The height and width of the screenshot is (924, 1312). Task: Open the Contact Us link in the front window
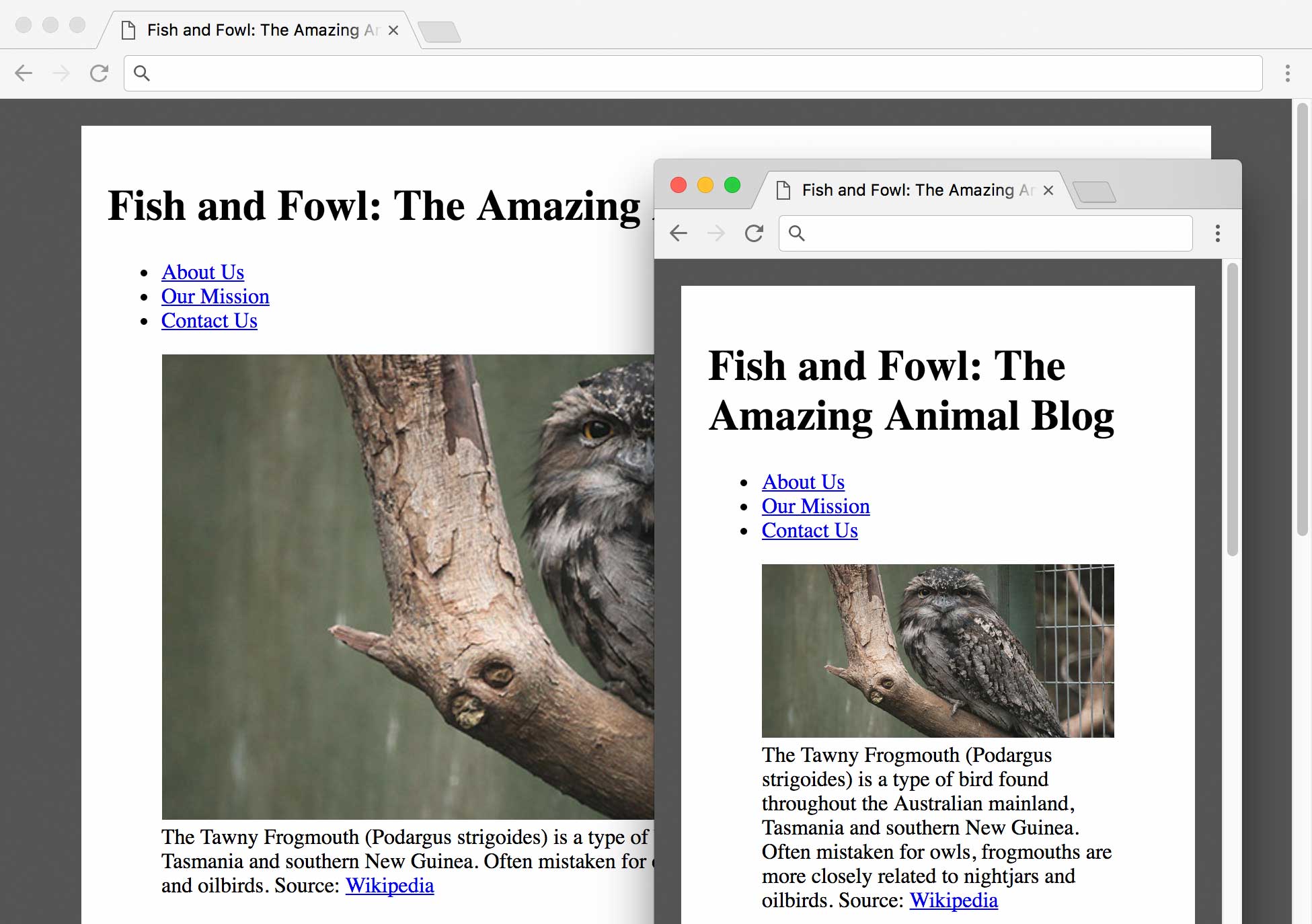tap(809, 531)
